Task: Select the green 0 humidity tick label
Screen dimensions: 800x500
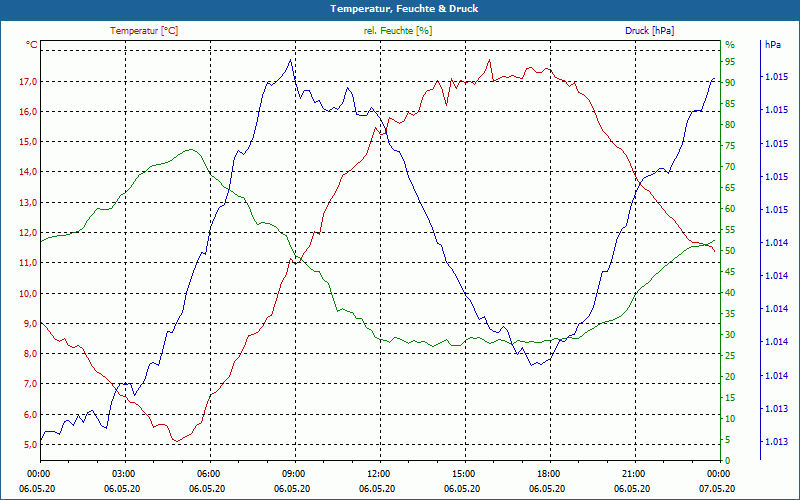Action: pos(728,461)
